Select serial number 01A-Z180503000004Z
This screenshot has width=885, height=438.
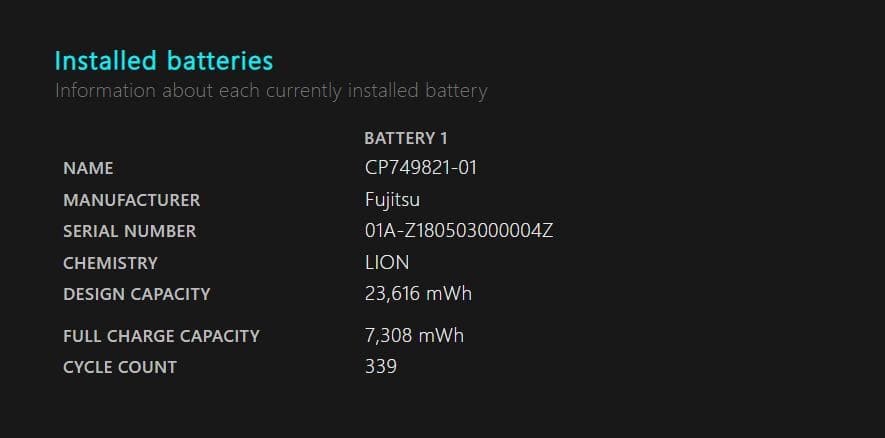459,231
